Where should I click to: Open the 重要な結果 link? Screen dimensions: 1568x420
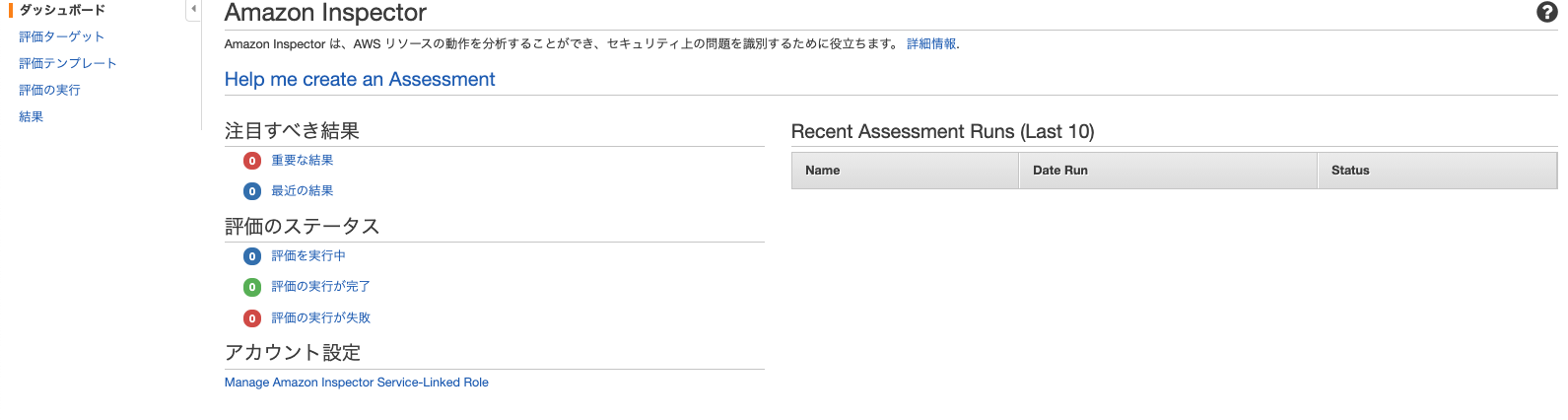(303, 160)
